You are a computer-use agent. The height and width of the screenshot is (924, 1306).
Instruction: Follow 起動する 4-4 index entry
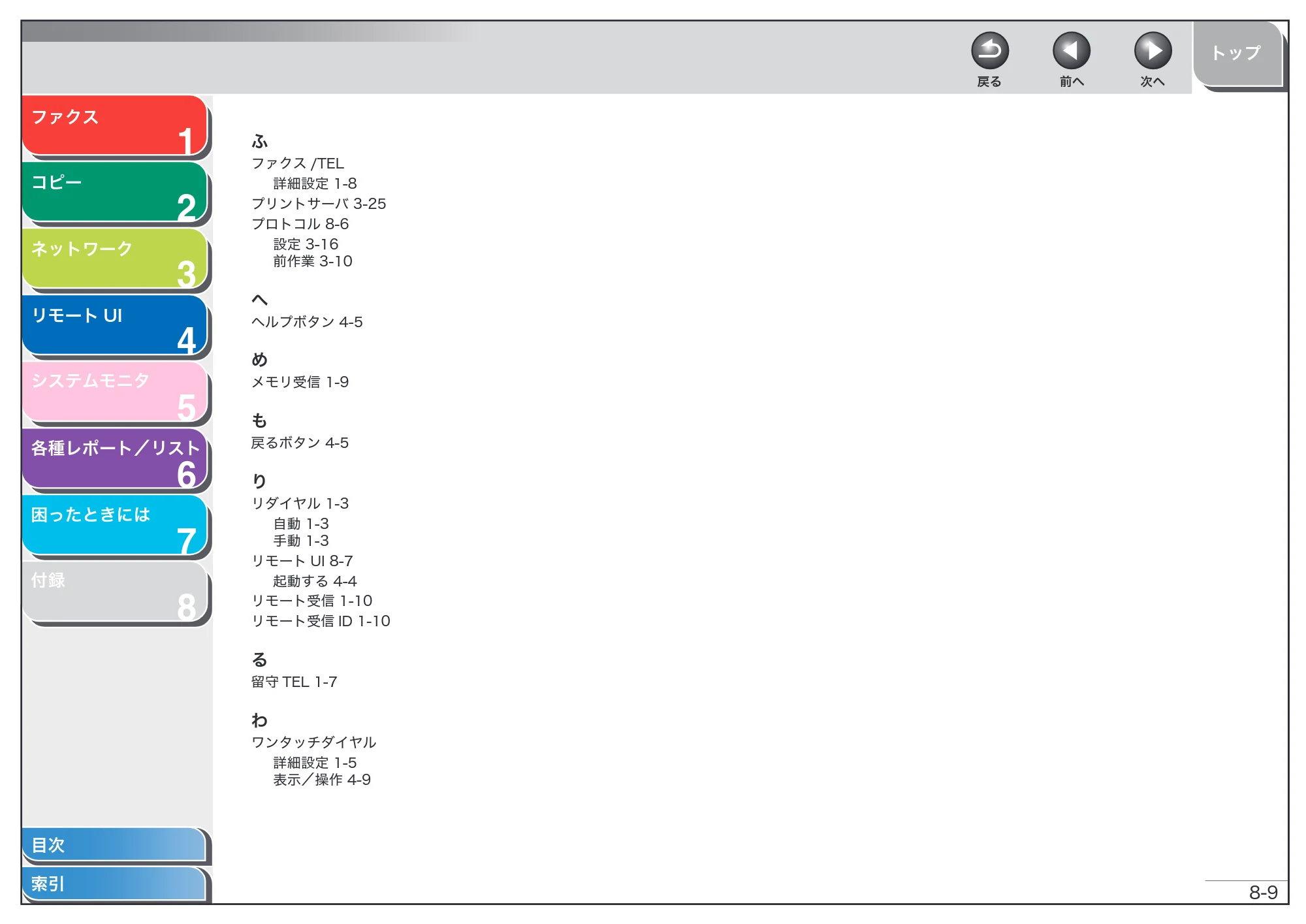point(315,581)
